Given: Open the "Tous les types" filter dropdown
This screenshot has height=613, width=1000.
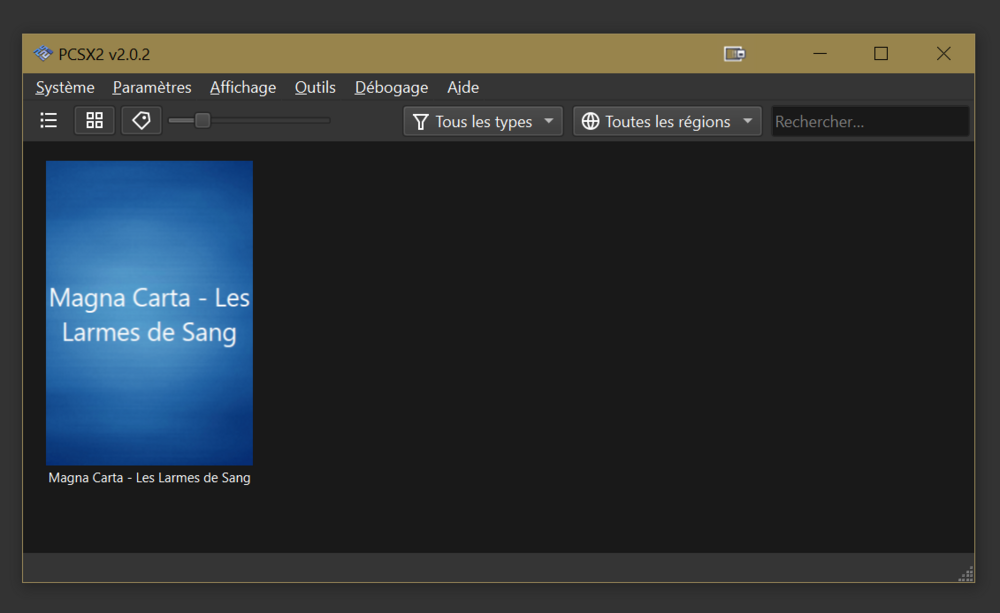Looking at the screenshot, I should pyautogui.click(x=483, y=122).
